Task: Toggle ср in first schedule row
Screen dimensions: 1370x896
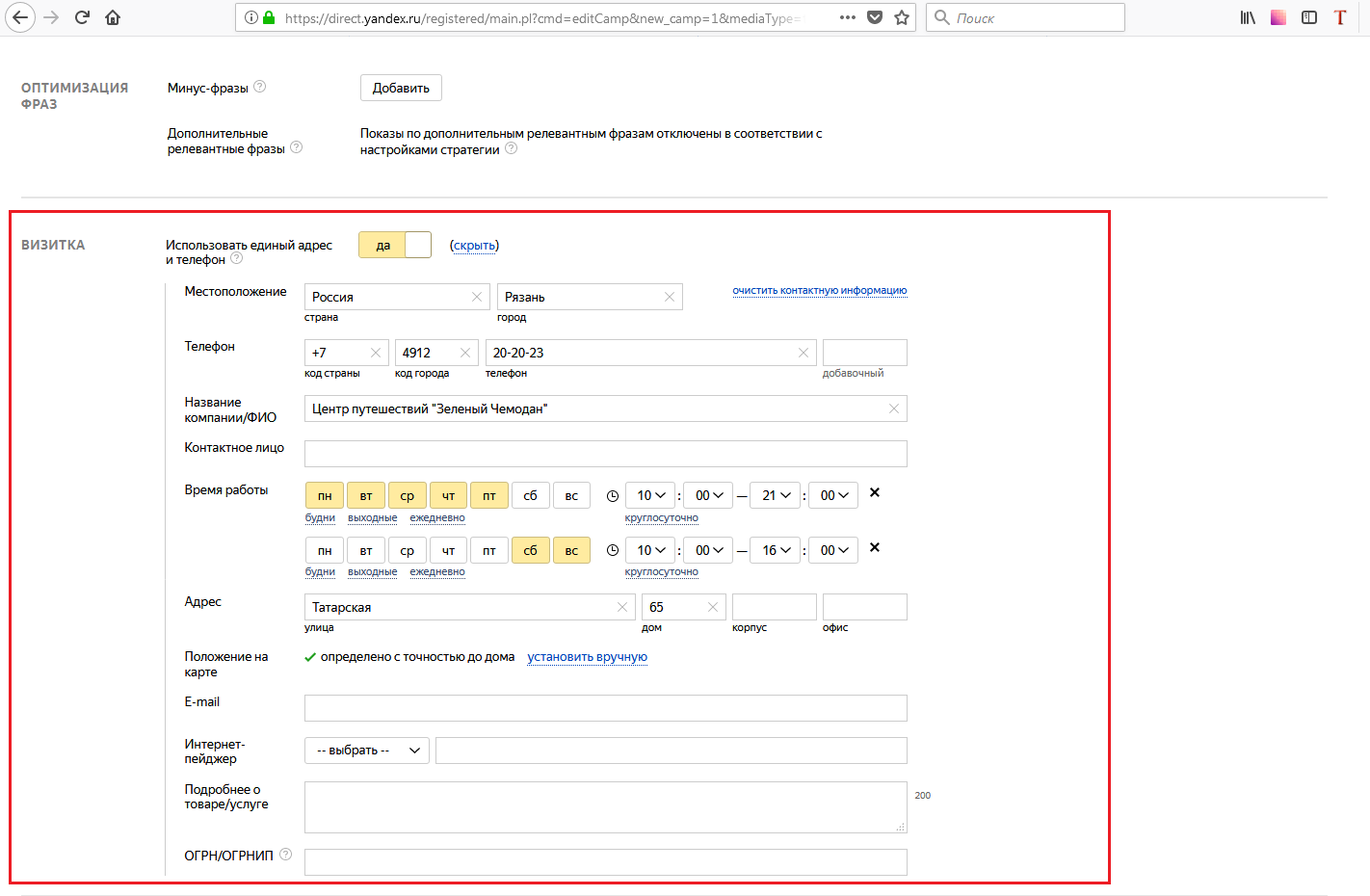Action: point(408,495)
